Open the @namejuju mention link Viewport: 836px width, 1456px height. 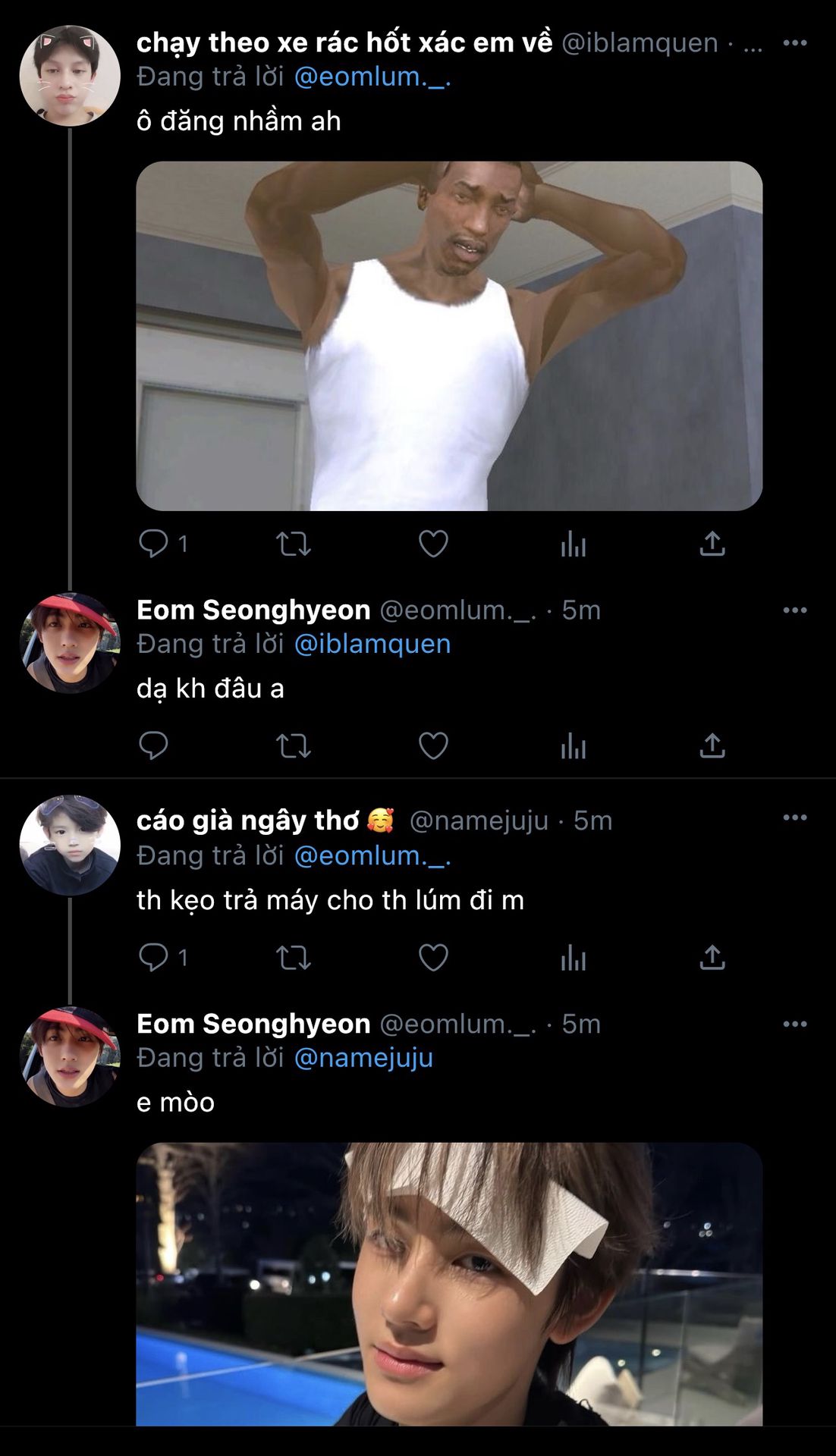point(363,1058)
